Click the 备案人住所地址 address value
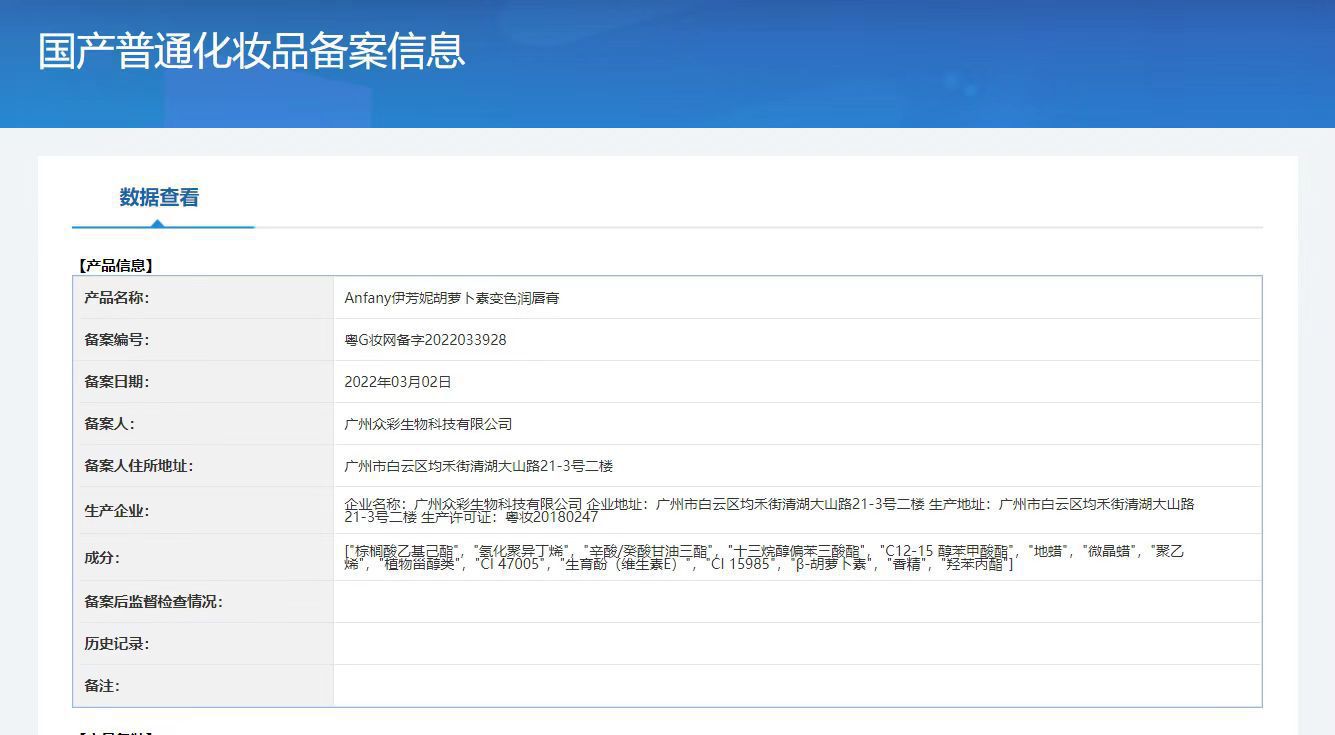1335x735 pixels. pos(478,466)
